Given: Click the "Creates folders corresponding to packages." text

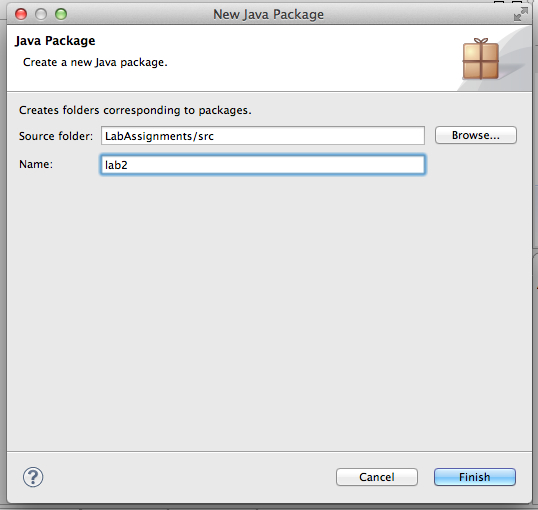Looking at the screenshot, I should coord(135,110).
